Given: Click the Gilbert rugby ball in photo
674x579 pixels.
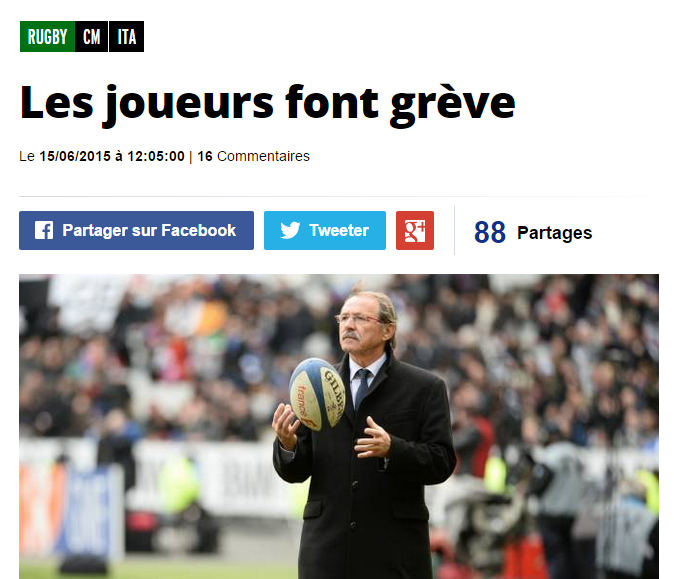Looking at the screenshot, I should (x=317, y=395).
